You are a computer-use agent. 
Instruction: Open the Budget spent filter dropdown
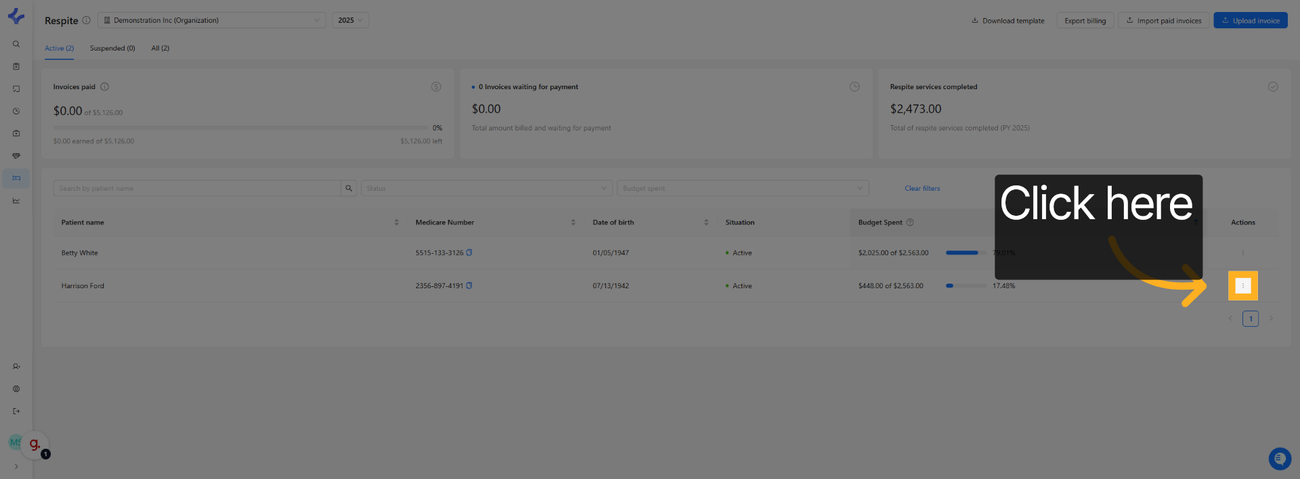[743, 188]
